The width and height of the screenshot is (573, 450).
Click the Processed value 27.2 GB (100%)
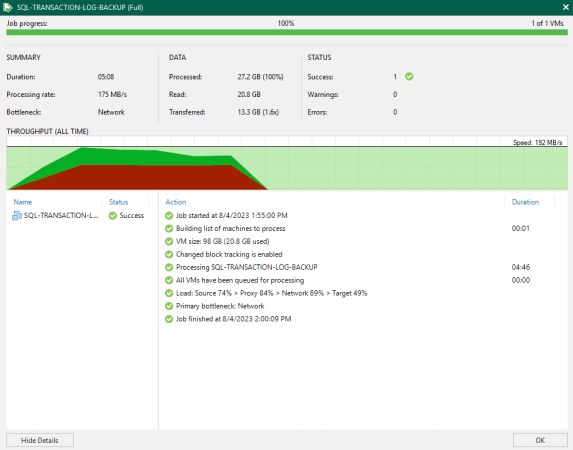[260, 77]
